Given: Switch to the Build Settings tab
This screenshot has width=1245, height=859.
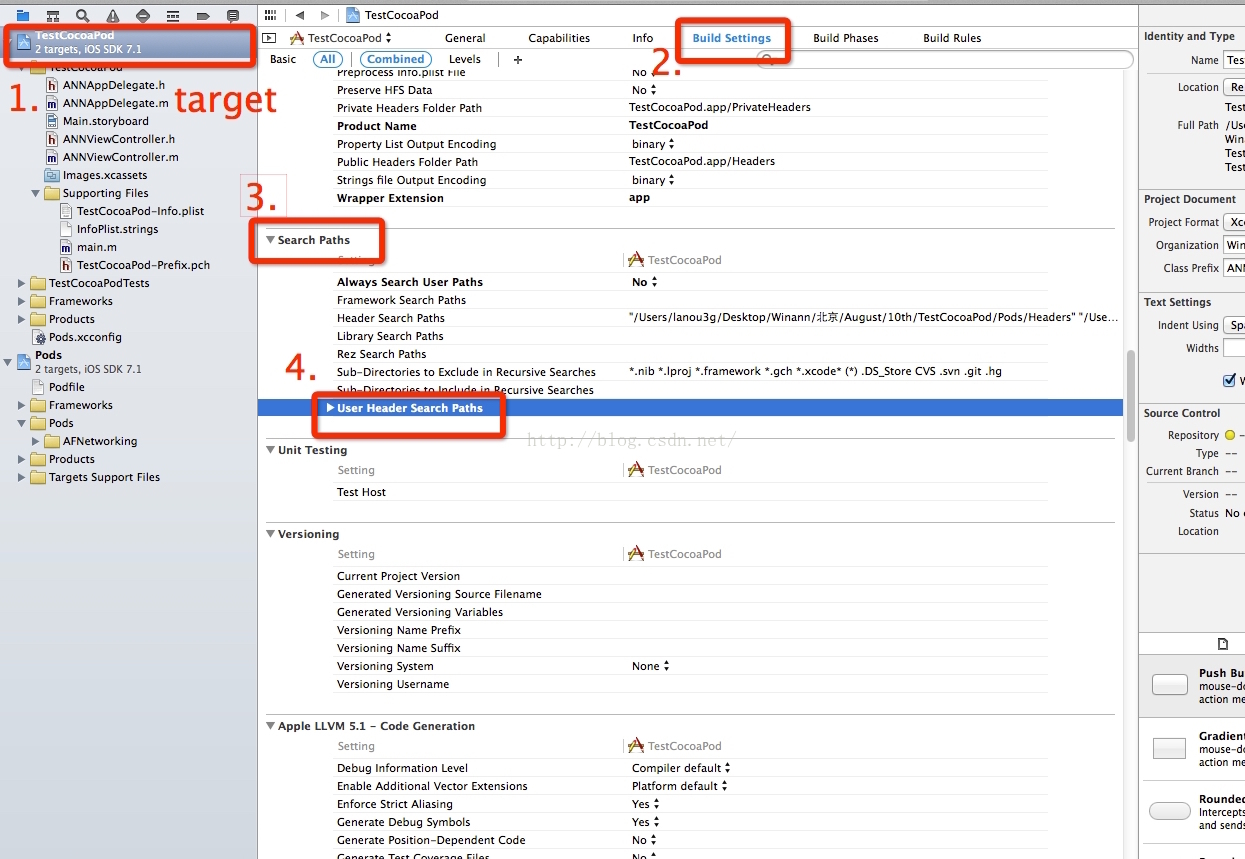Looking at the screenshot, I should pos(732,38).
